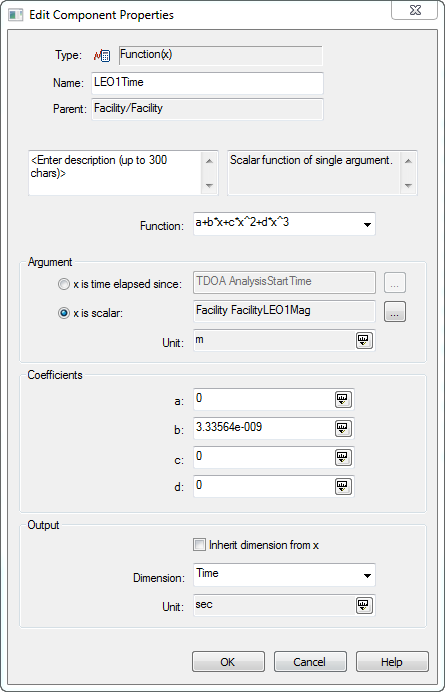This screenshot has width=445, height=692.
Task: Click down arrow of description box scrollbar
Action: (x=210, y=186)
